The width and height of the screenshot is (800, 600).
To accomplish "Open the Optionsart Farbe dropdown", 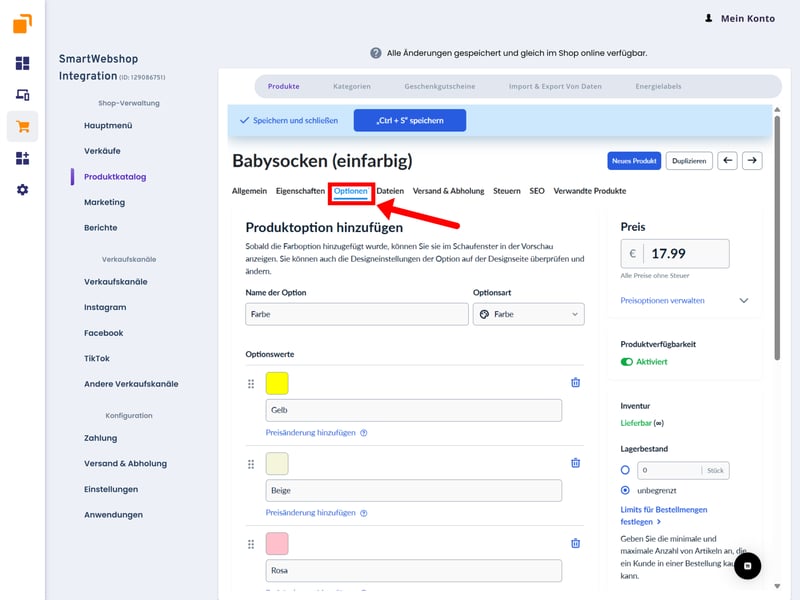I will [x=529, y=314].
